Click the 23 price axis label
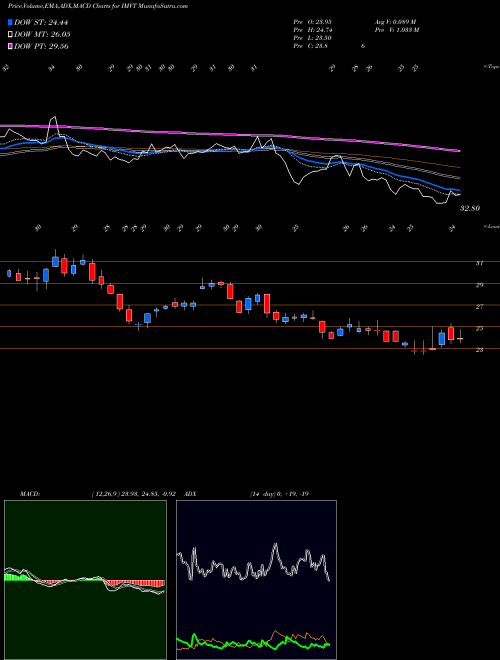500x660 pixels. (479, 350)
